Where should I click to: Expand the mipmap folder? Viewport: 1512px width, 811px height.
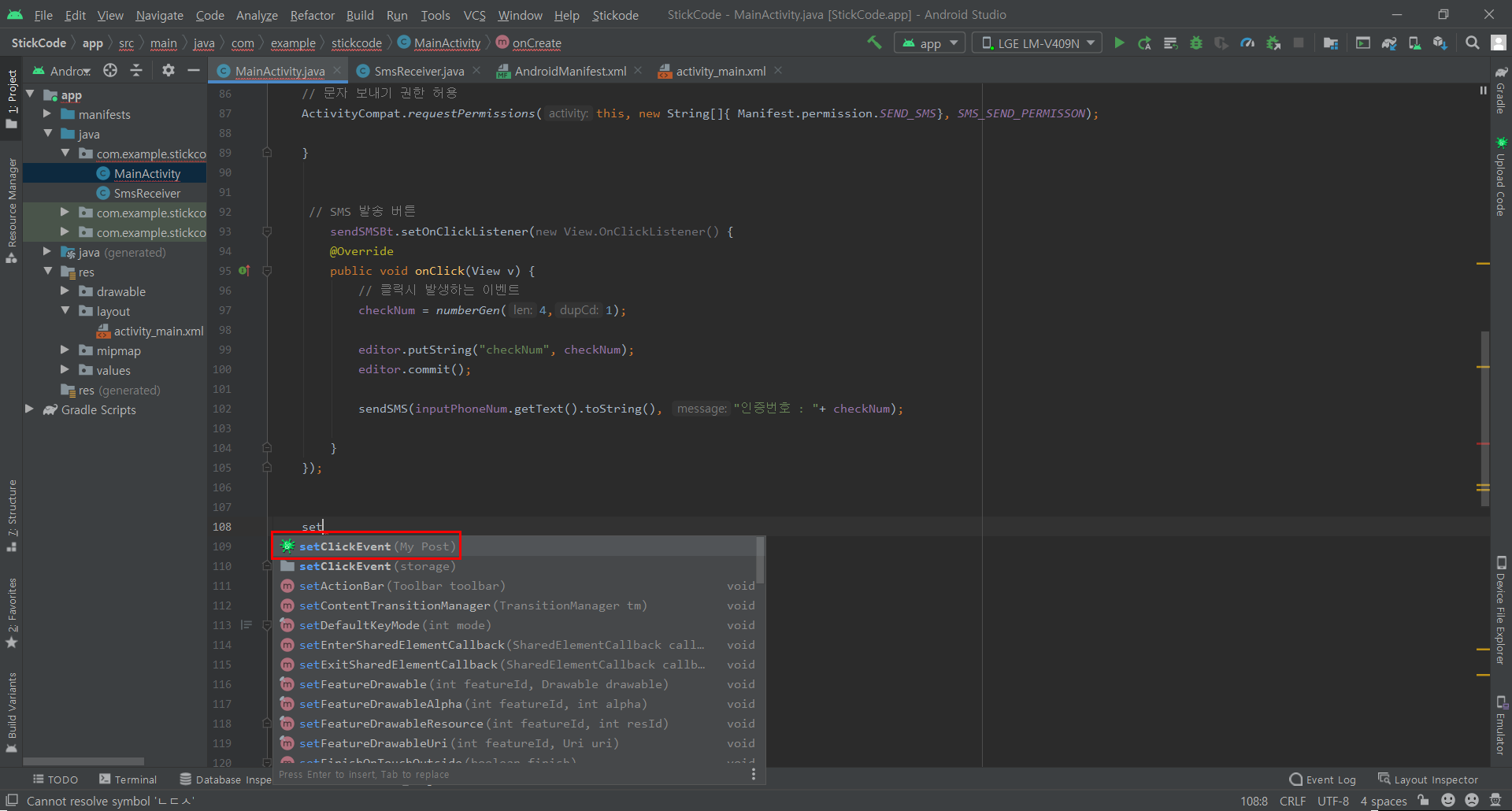(x=65, y=350)
